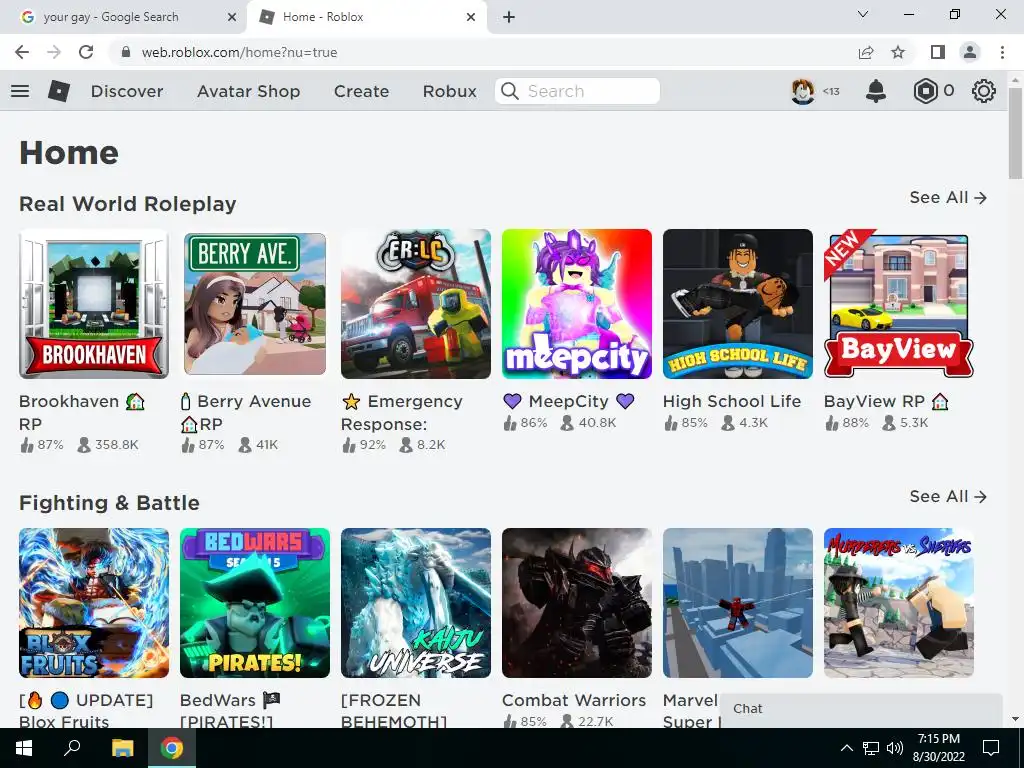Click the BayView RP title text
1024x768 pixels.
pyautogui.click(x=886, y=401)
